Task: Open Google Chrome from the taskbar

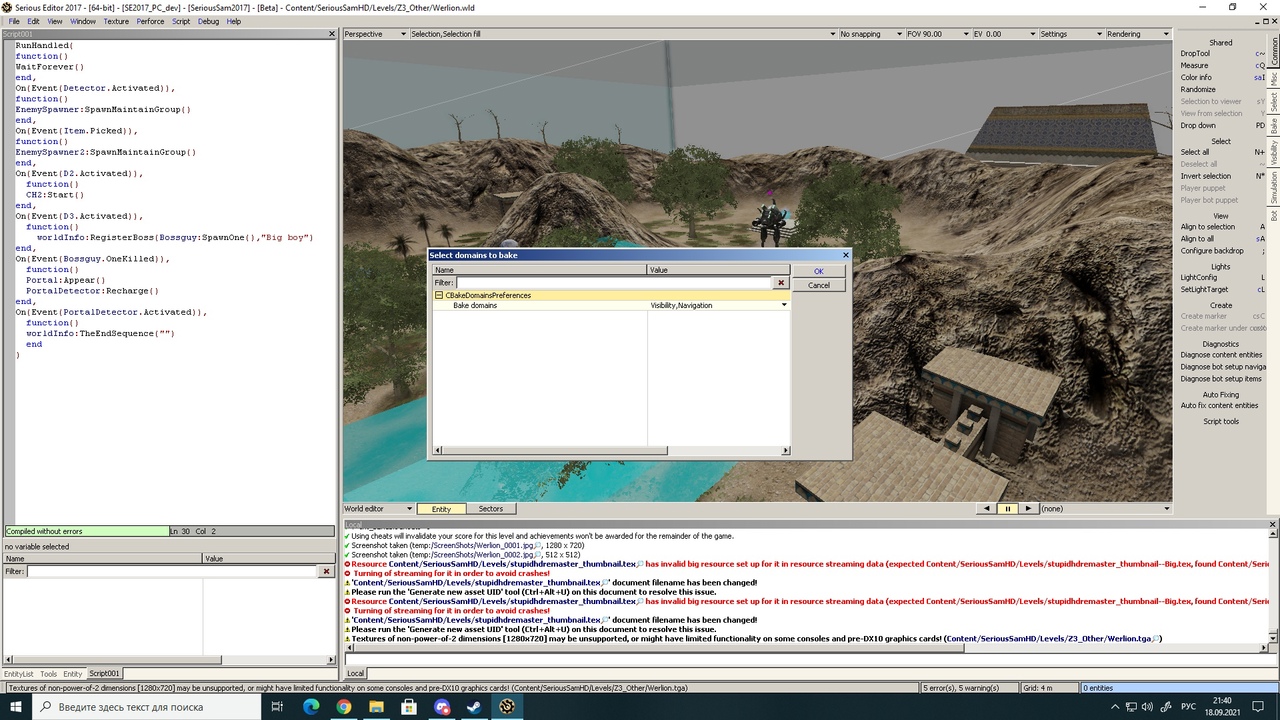Action: point(344,707)
